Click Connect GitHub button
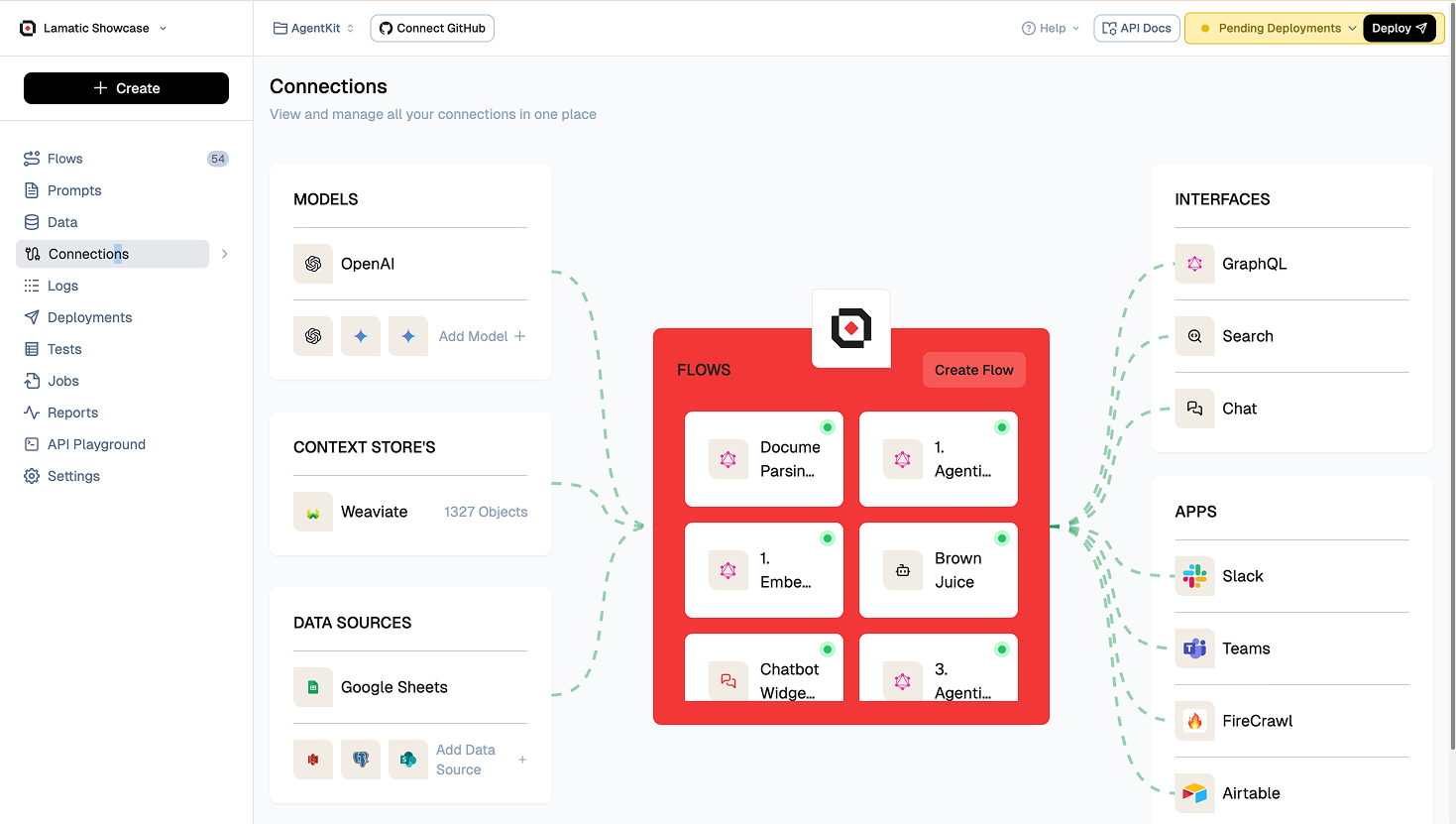 (x=432, y=28)
